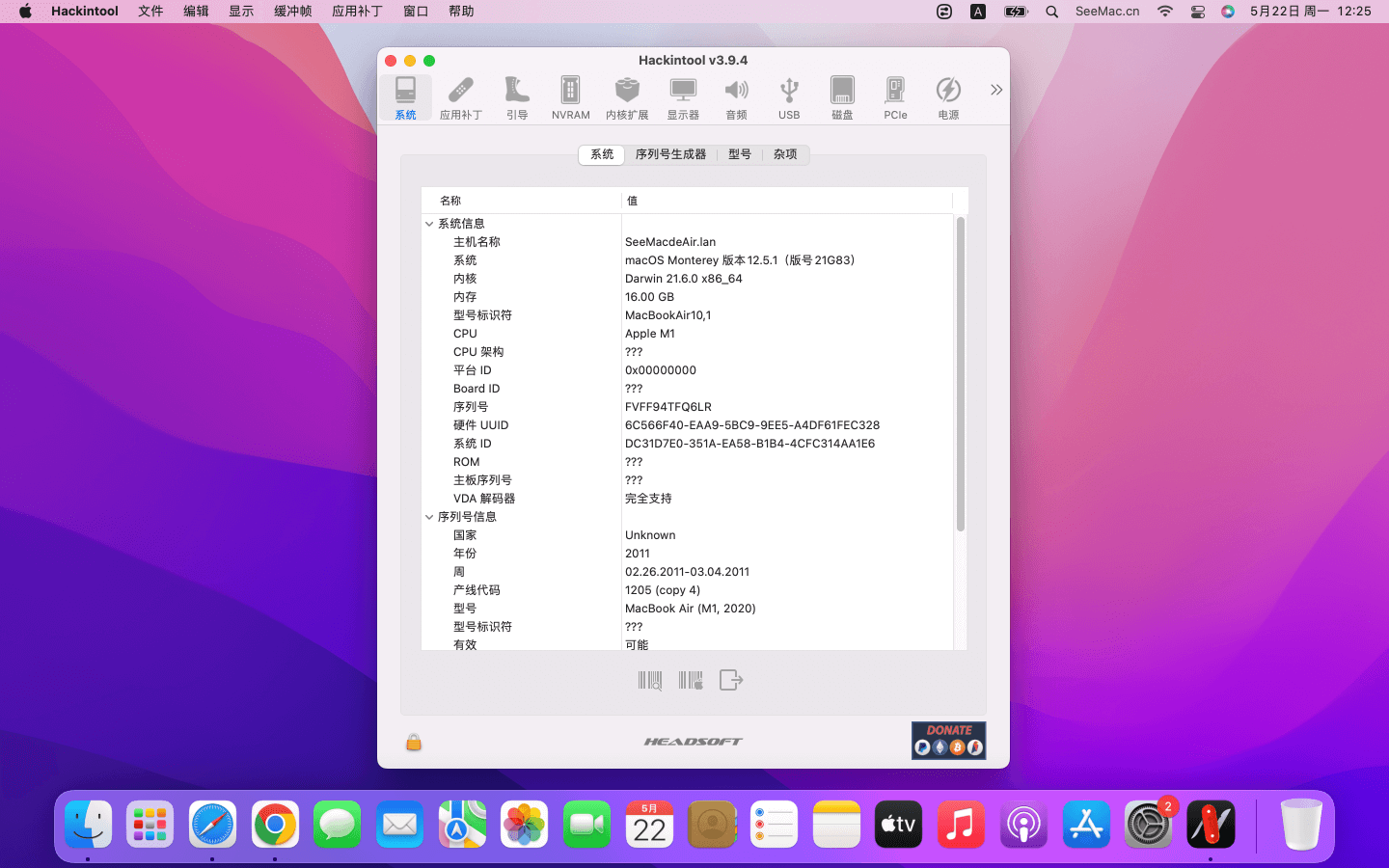The image size is (1389, 868).
Task: Select the 16.00 GB memory value
Action: tap(649, 297)
